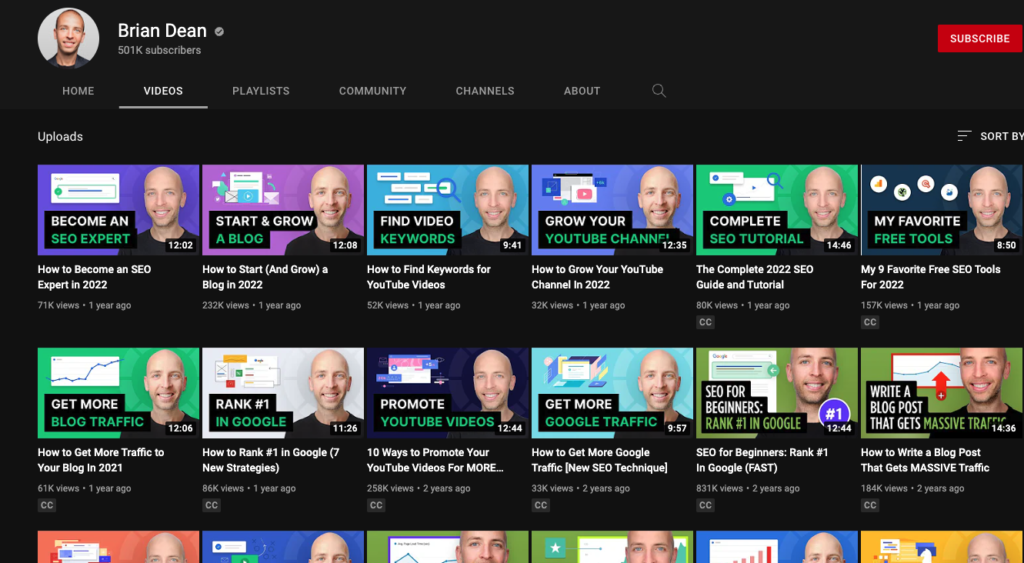Click '831K views • 2 years ago' text

coord(748,488)
